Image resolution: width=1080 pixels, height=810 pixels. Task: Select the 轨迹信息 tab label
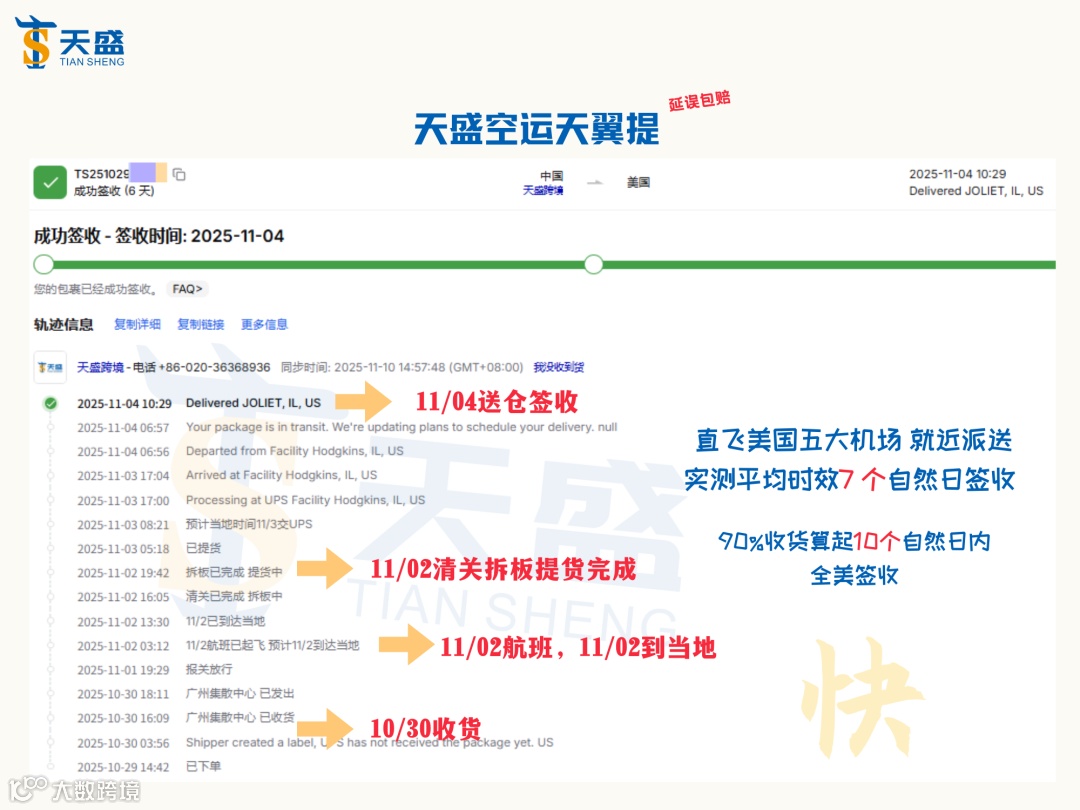63,324
